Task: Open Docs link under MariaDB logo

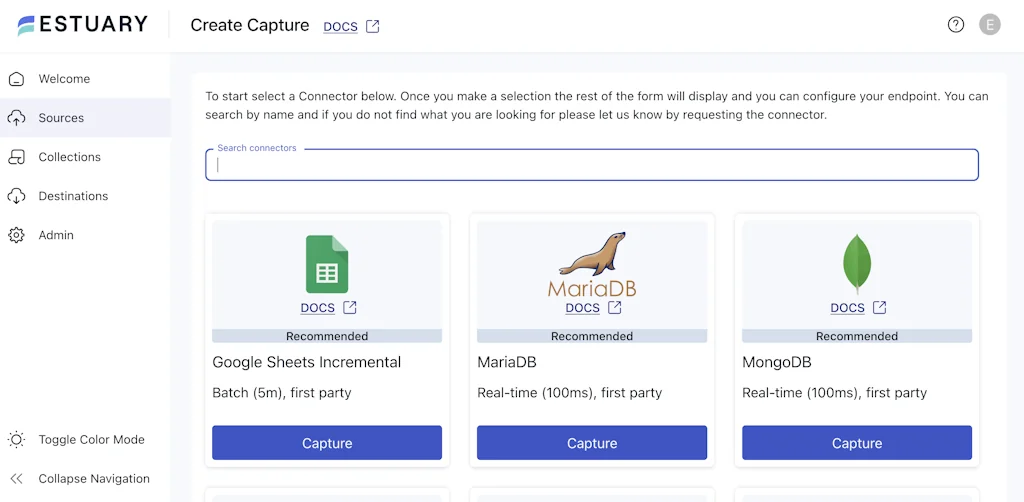Action: click(x=582, y=308)
